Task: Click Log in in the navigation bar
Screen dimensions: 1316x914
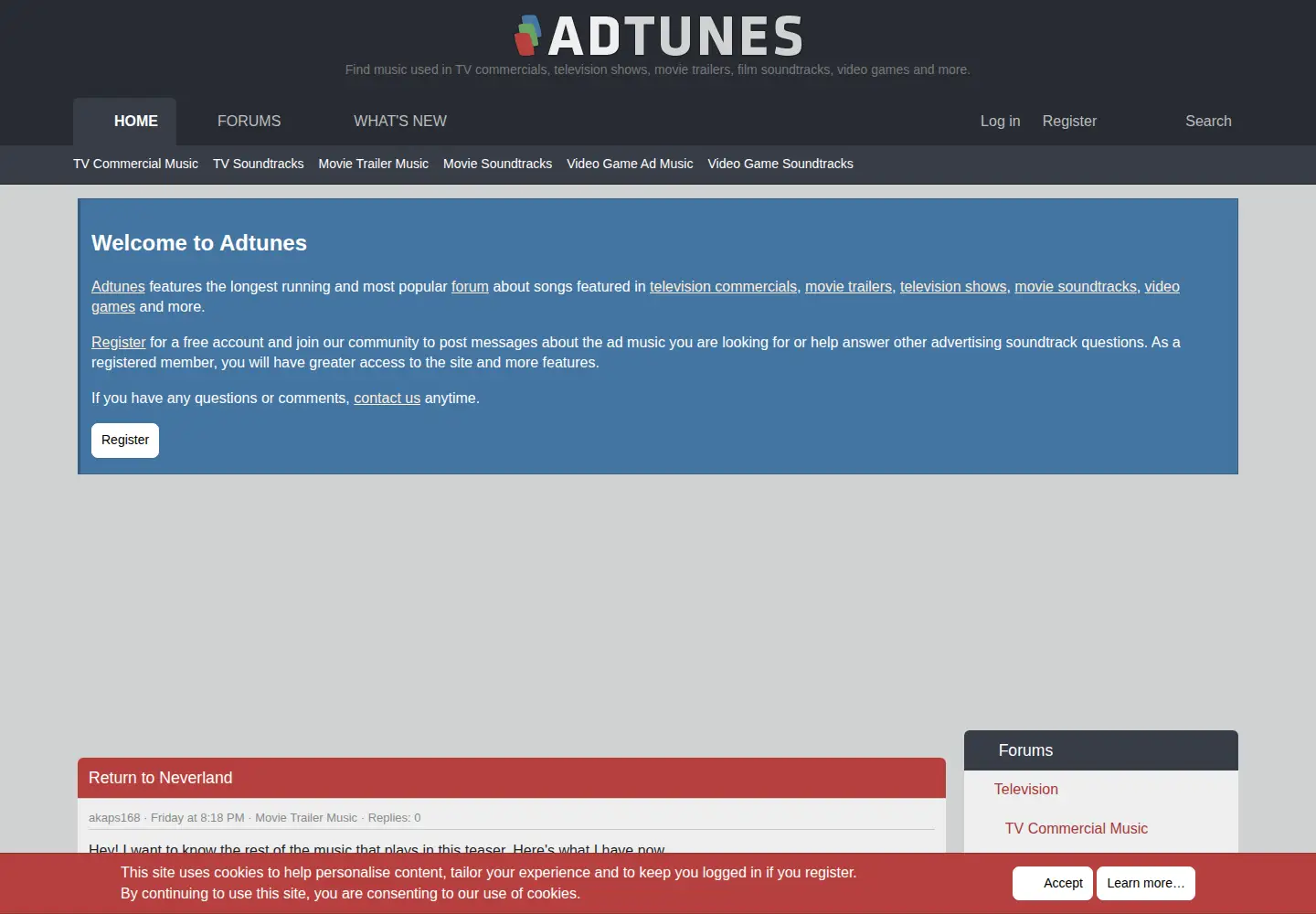Action: (1000, 122)
